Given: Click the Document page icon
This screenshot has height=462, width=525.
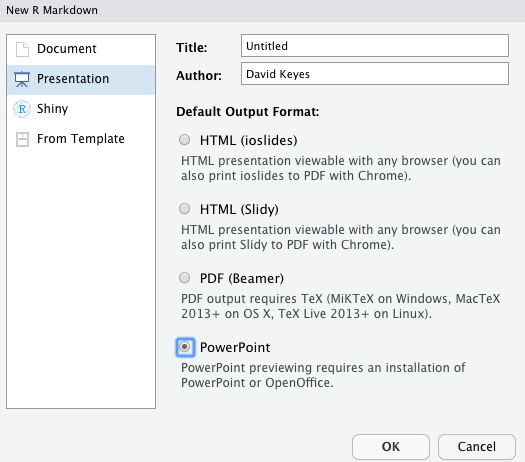Looking at the screenshot, I should pos(22,50).
